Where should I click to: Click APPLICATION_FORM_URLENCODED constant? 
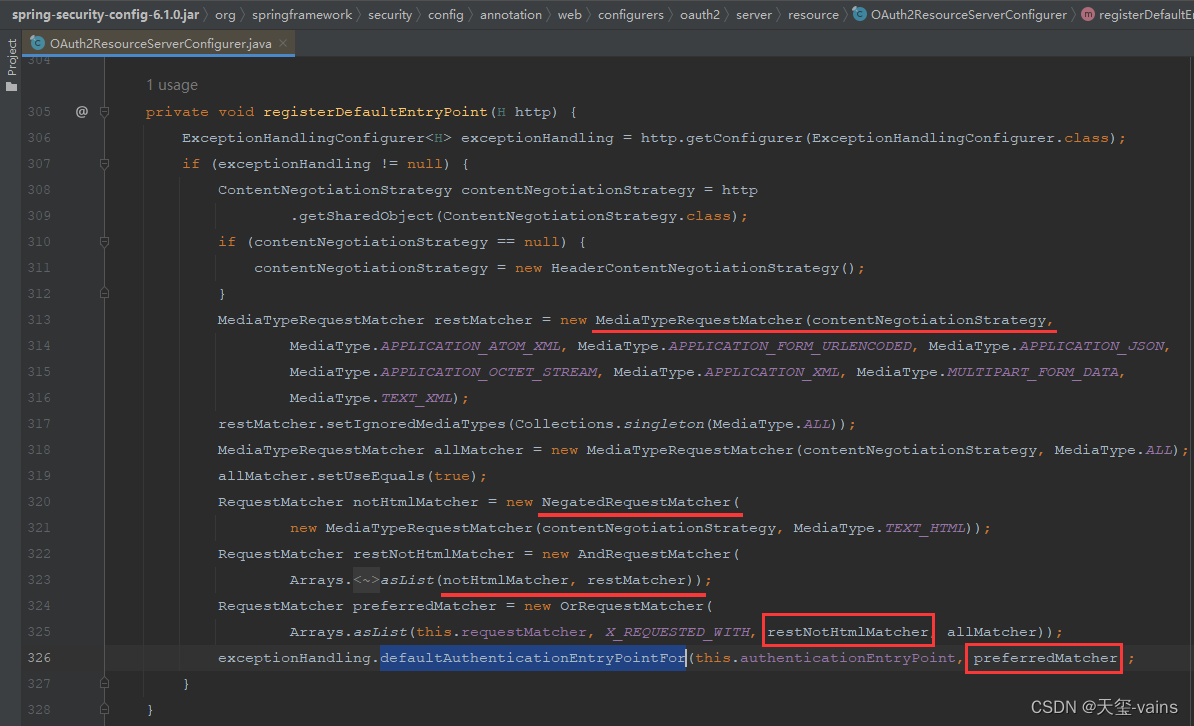(x=790, y=346)
